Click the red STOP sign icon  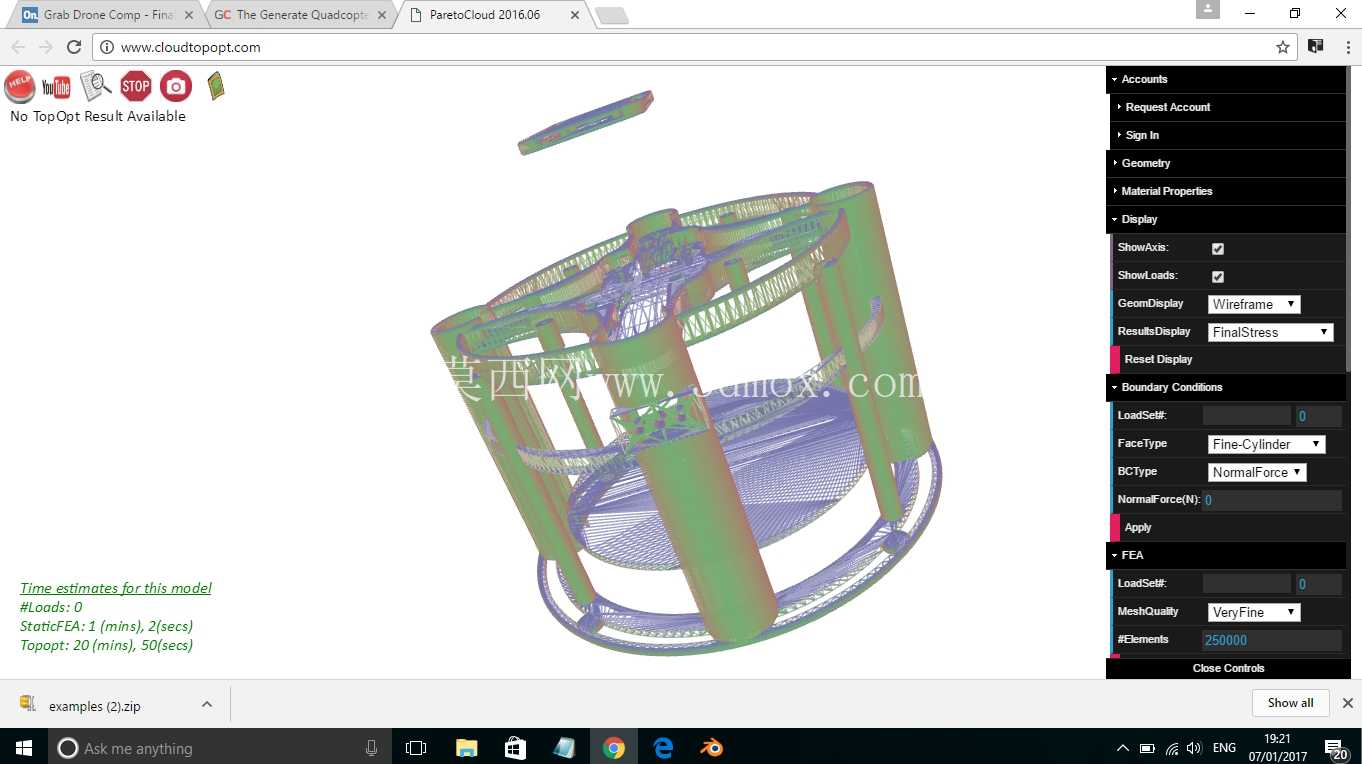[136, 86]
